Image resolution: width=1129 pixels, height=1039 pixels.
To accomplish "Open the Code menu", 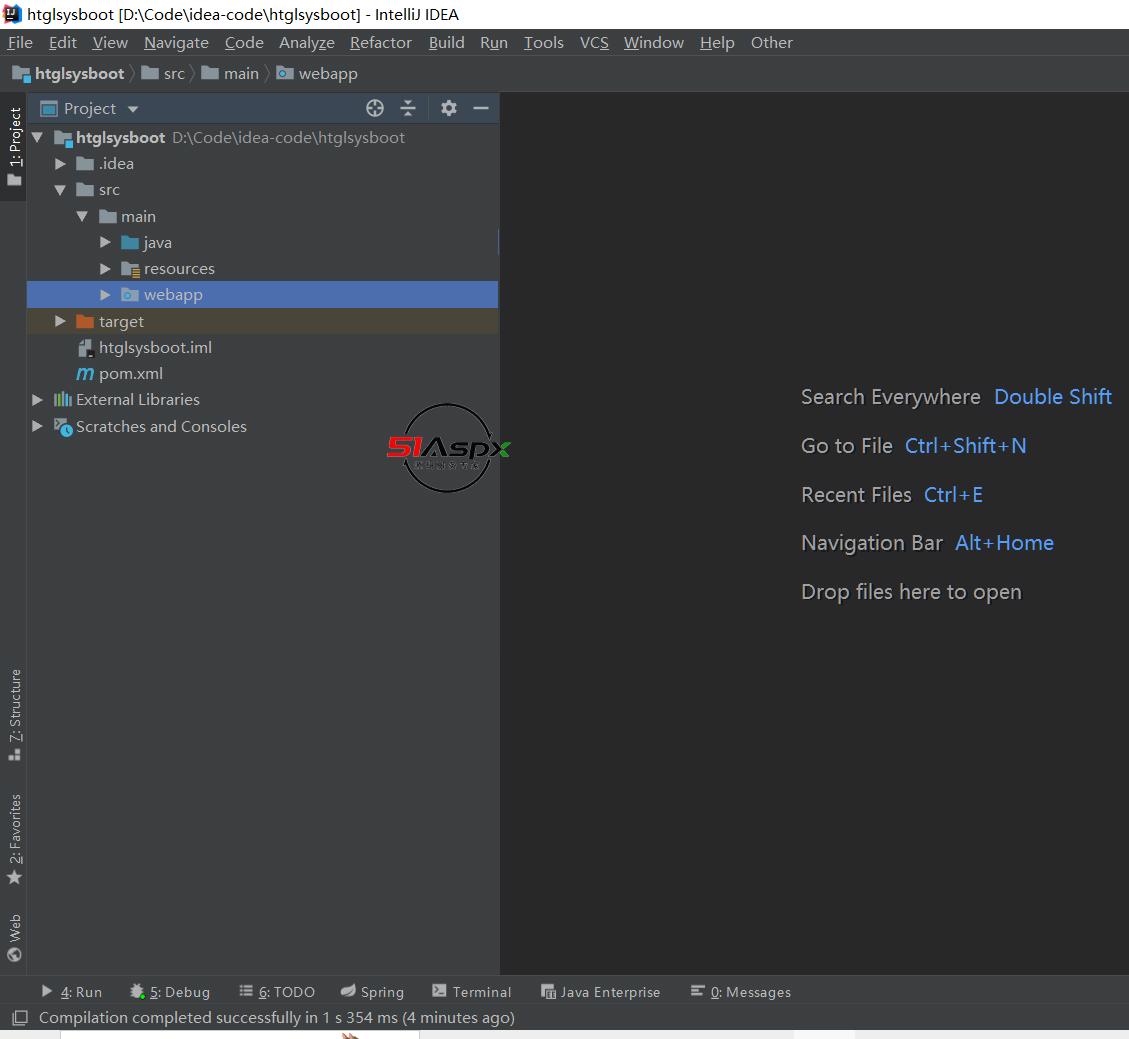I will [244, 42].
